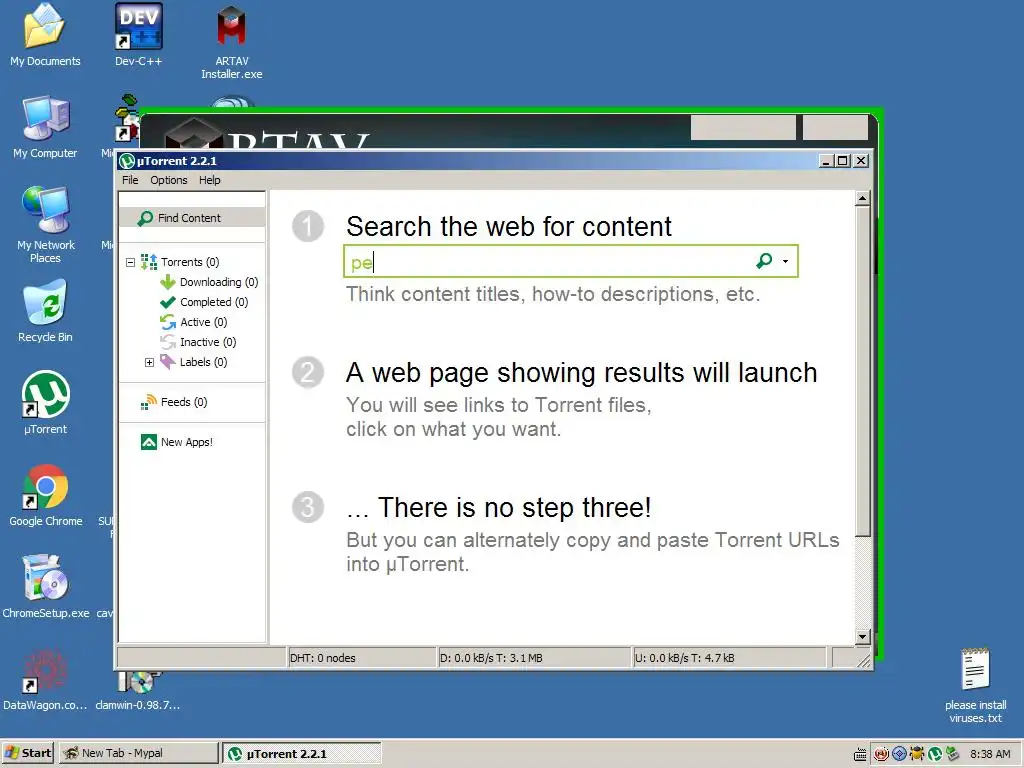Select Active (0) in the sidebar

pos(203,322)
